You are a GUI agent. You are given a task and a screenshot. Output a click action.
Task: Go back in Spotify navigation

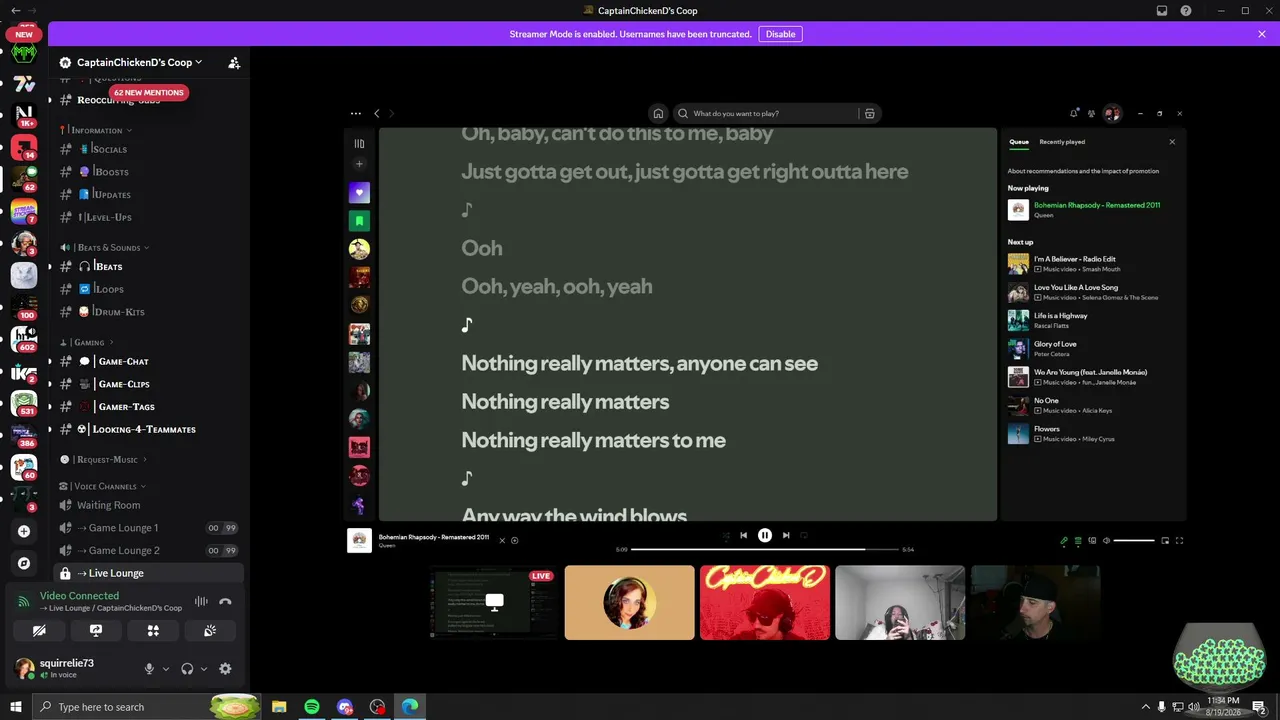tap(377, 114)
